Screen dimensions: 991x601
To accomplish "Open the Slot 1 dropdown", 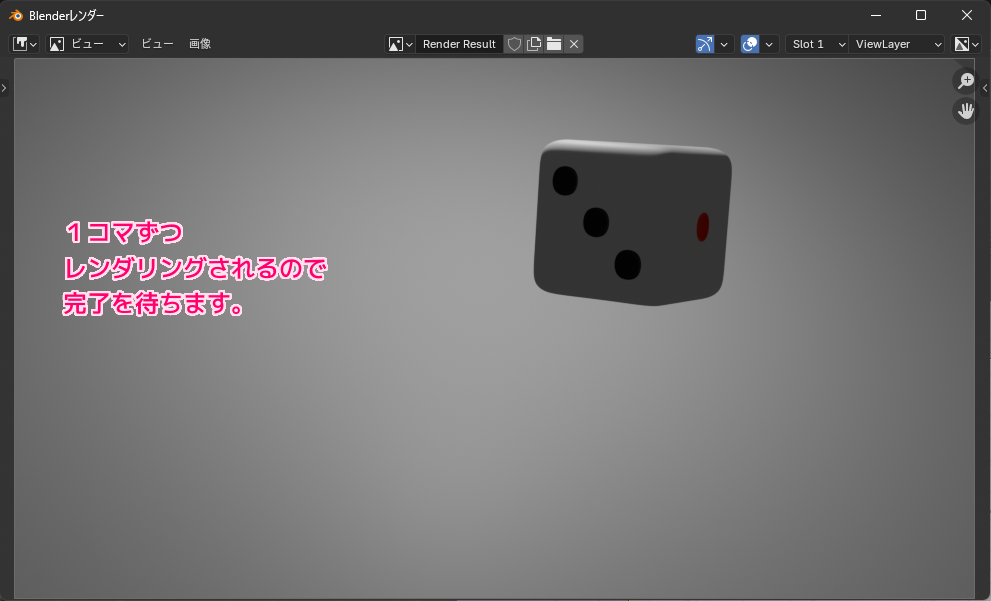I will pos(816,43).
